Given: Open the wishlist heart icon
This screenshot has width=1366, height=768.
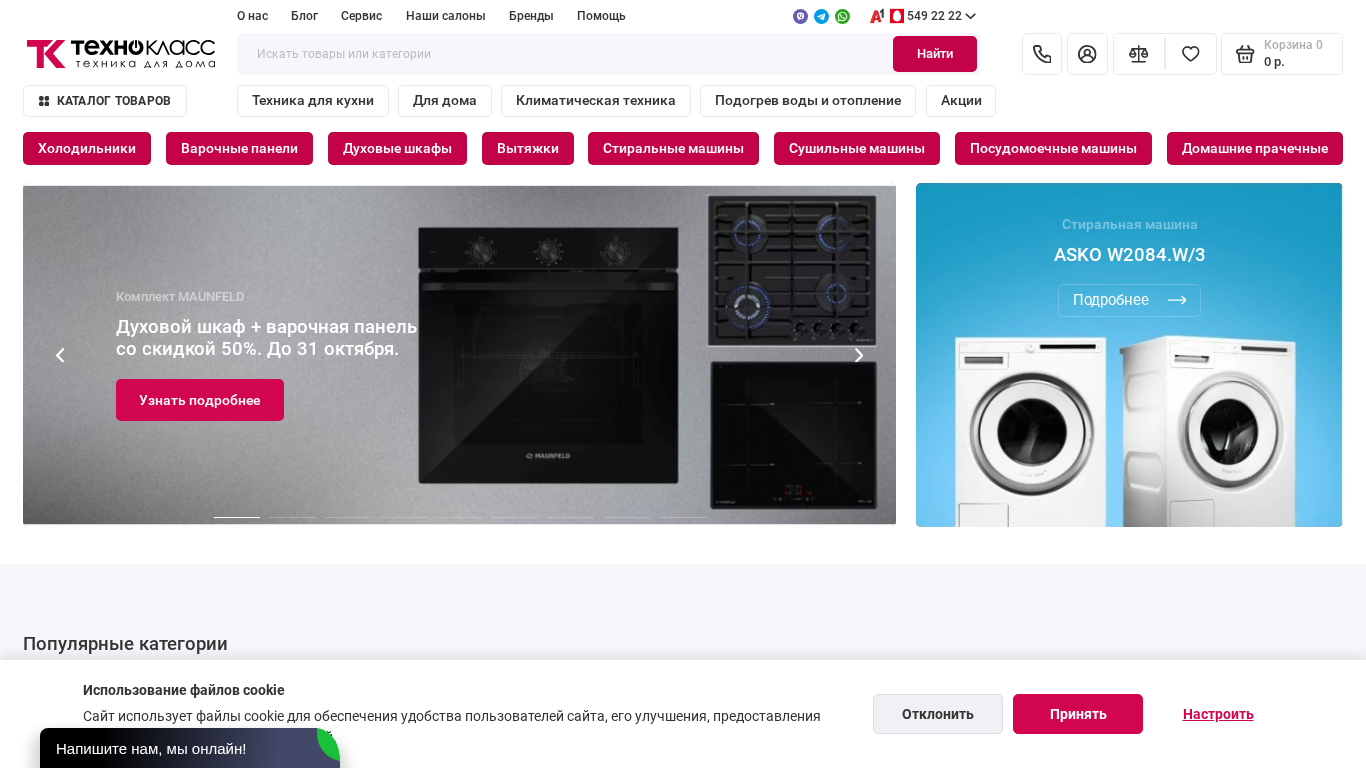Looking at the screenshot, I should pyautogui.click(x=1191, y=54).
